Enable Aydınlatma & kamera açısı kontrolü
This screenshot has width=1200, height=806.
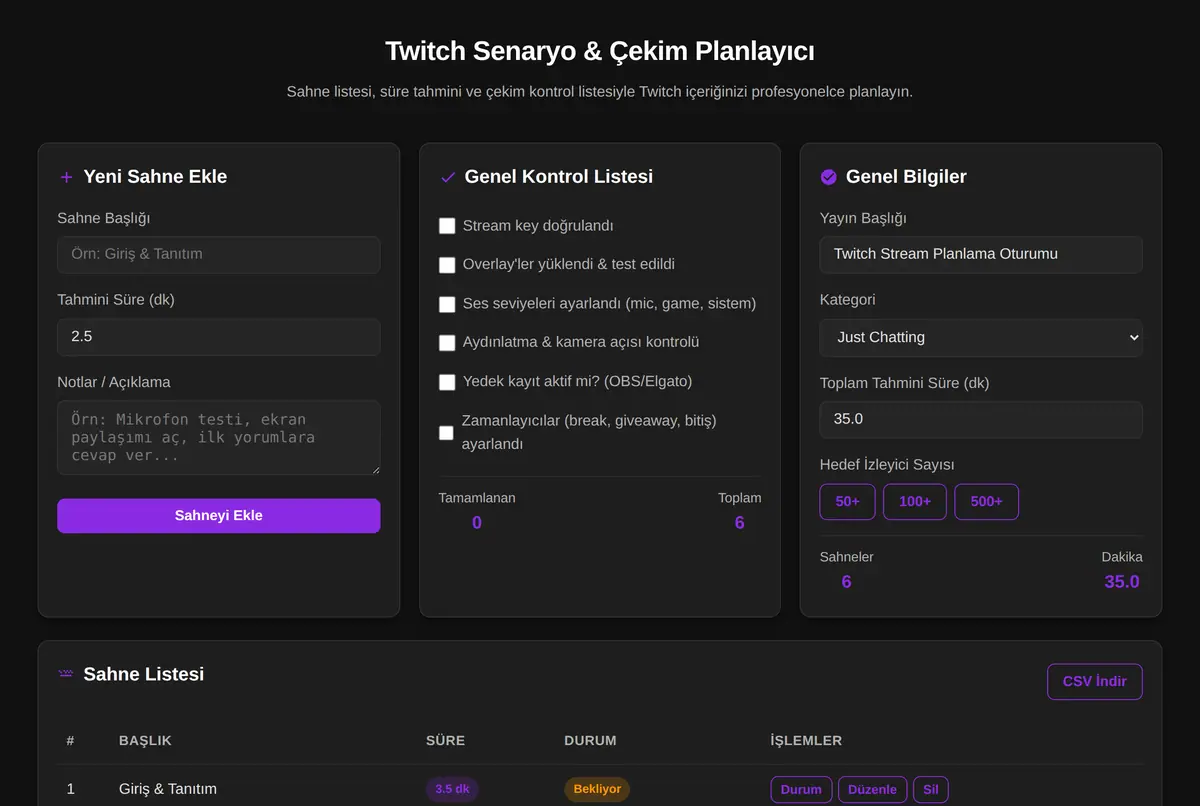pyautogui.click(x=447, y=343)
